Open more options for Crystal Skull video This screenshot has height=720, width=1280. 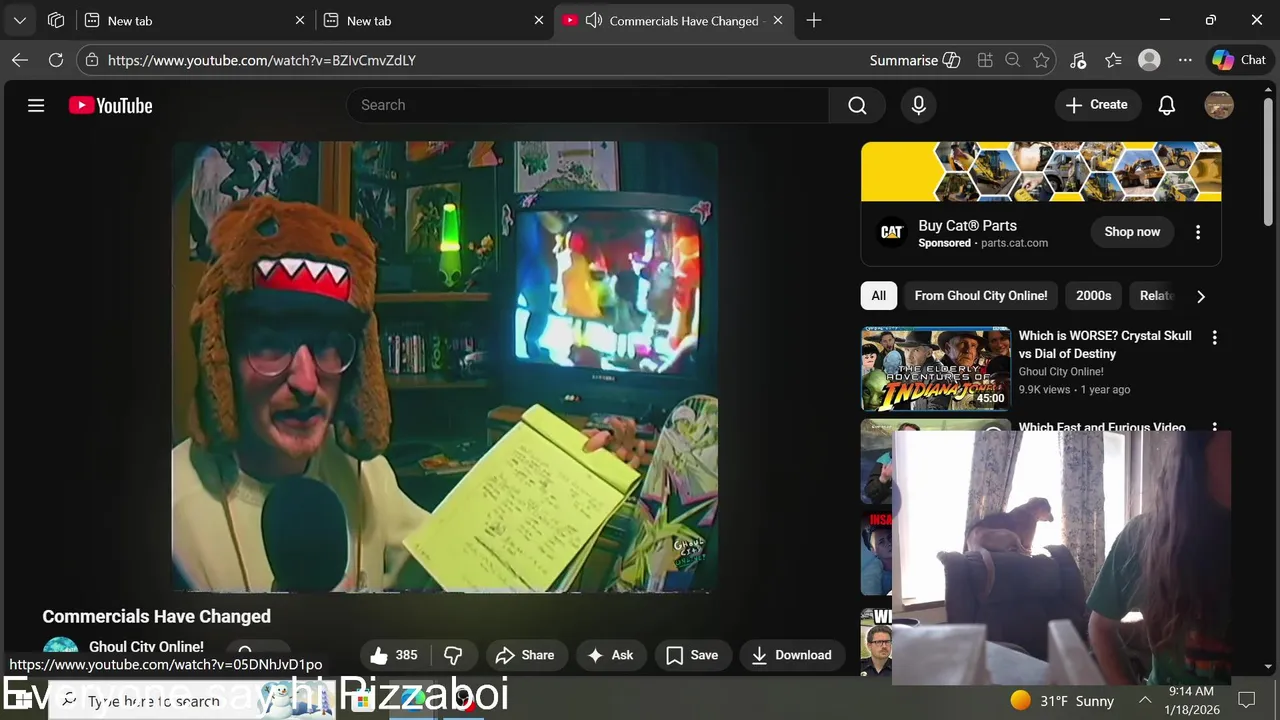pos(1215,338)
